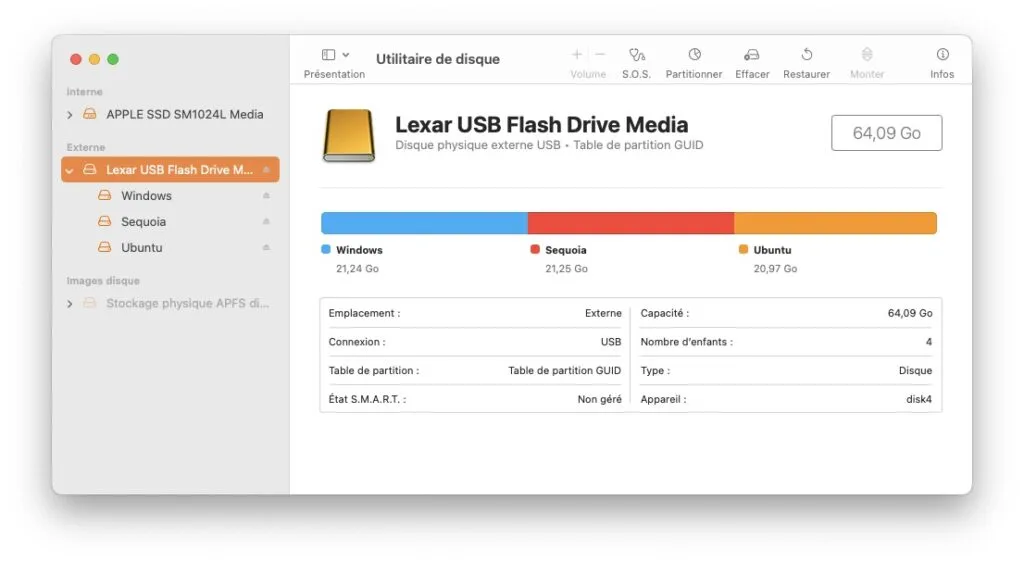The width and height of the screenshot is (1024, 563).
Task: Click the yellow minimize window button
Action: (x=94, y=59)
